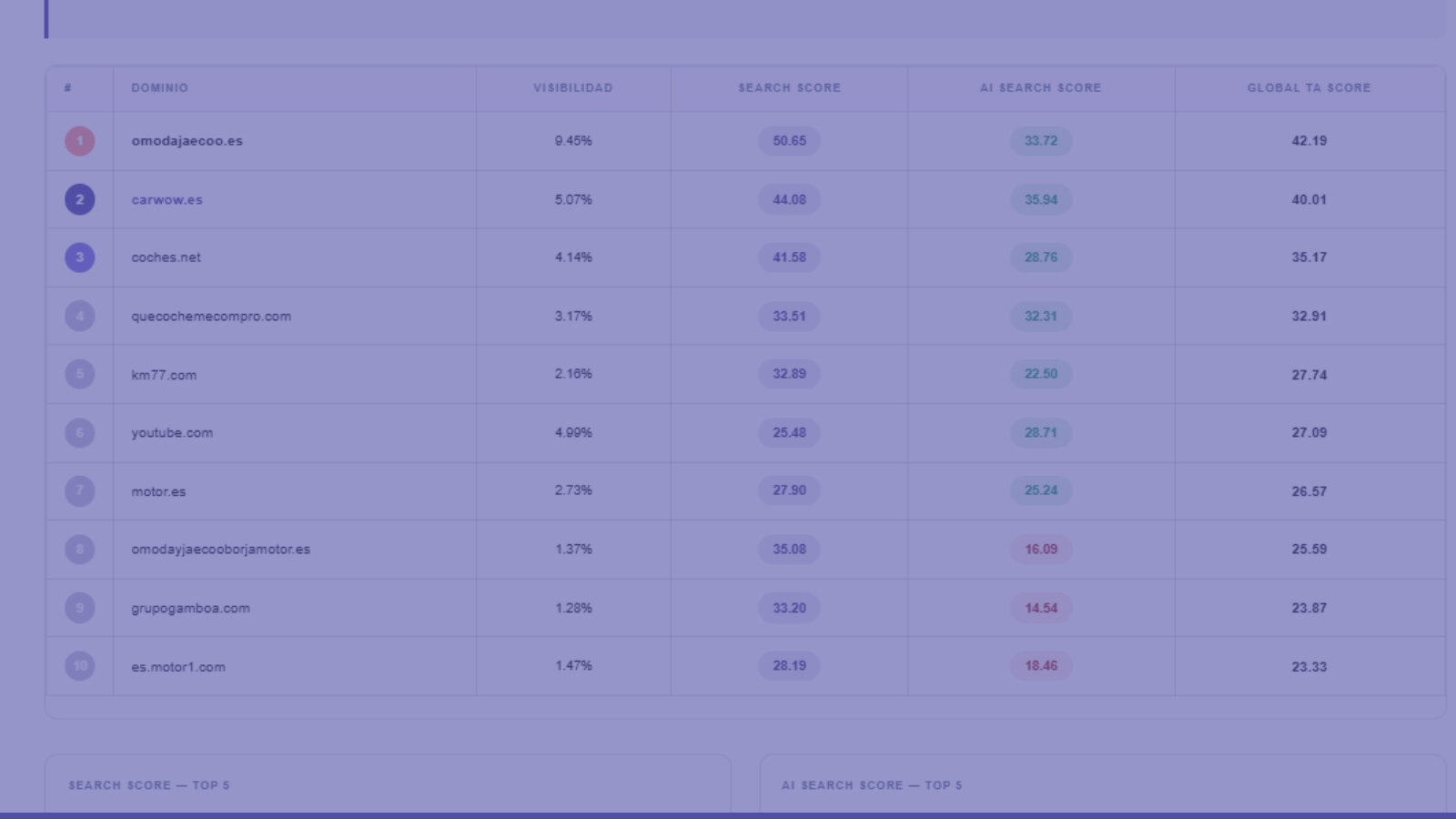Click the rank 5 badge for km77.com

coord(79,374)
